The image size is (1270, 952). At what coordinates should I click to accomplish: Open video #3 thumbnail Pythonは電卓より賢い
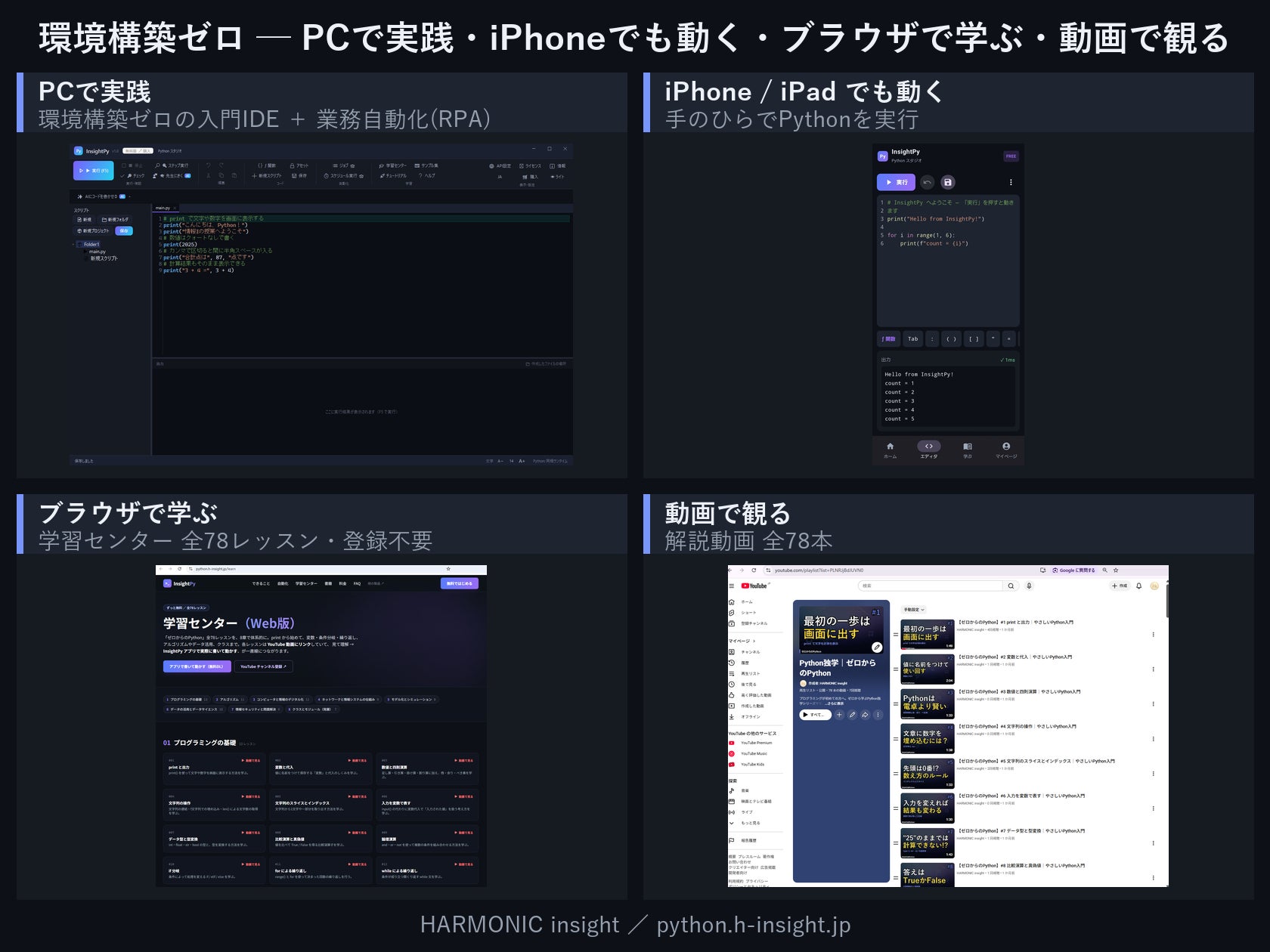(x=928, y=704)
